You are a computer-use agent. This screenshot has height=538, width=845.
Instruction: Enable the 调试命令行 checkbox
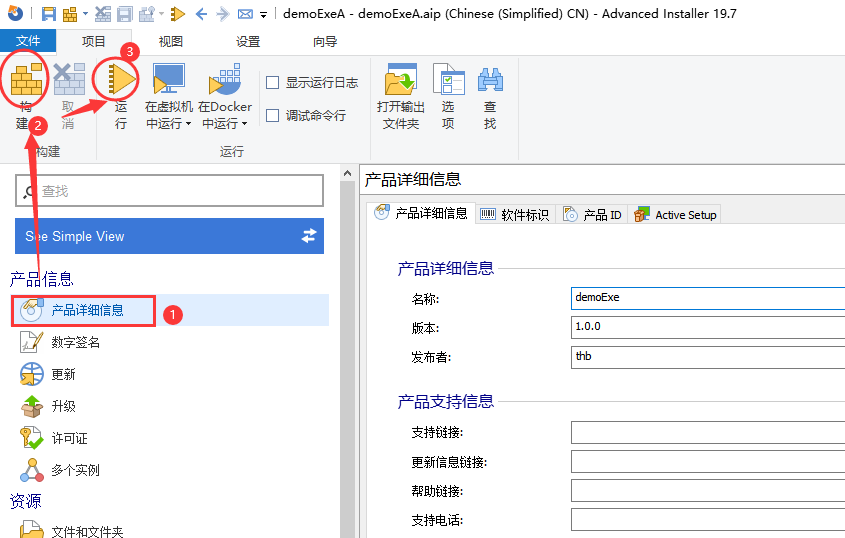point(273,115)
